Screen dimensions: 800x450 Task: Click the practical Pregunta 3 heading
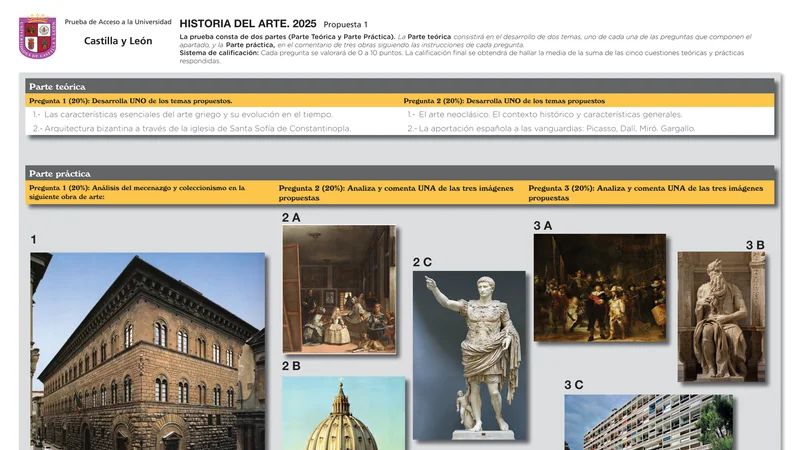coord(645,192)
